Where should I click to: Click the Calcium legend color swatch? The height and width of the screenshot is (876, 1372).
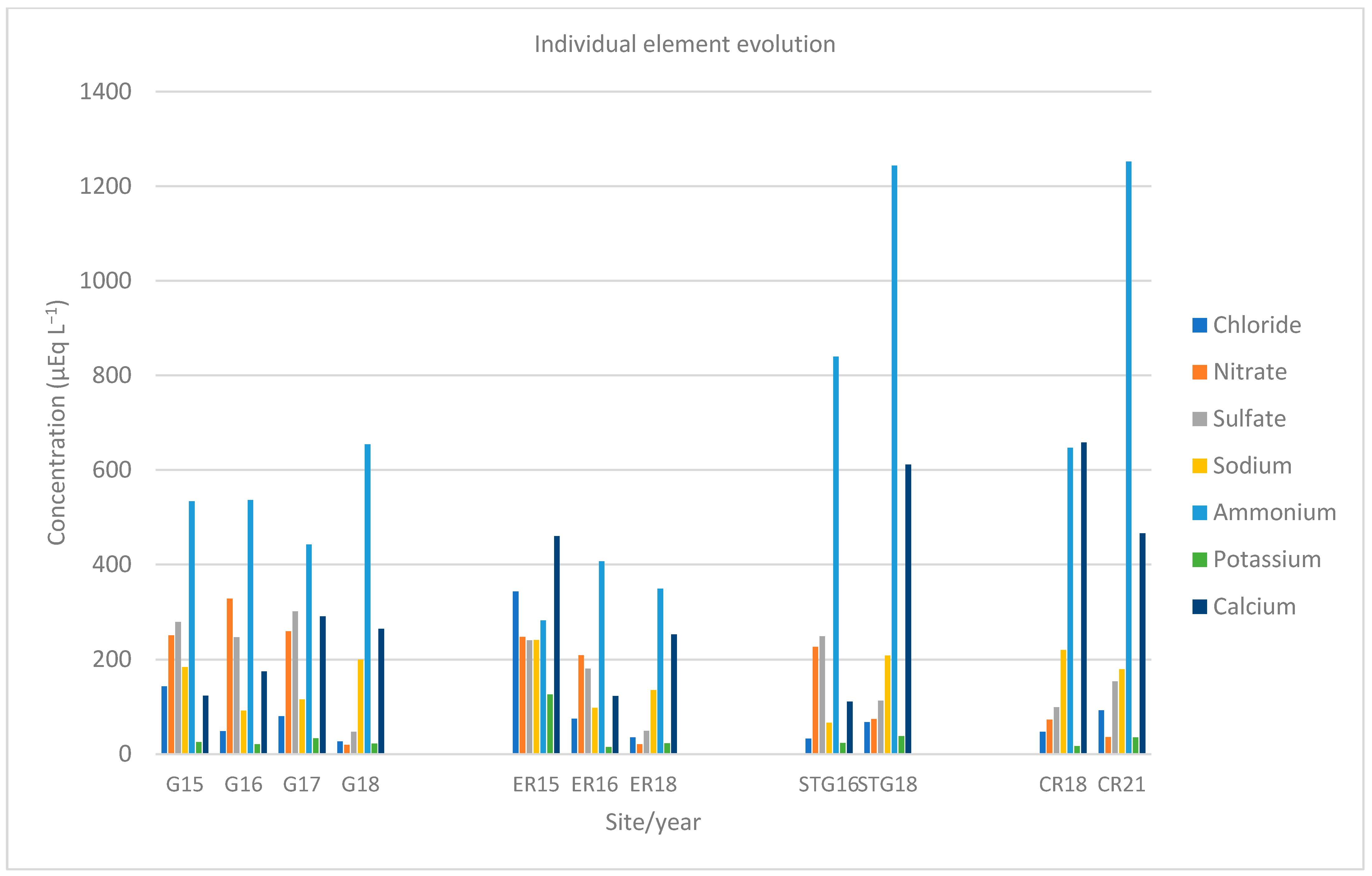(1199, 607)
